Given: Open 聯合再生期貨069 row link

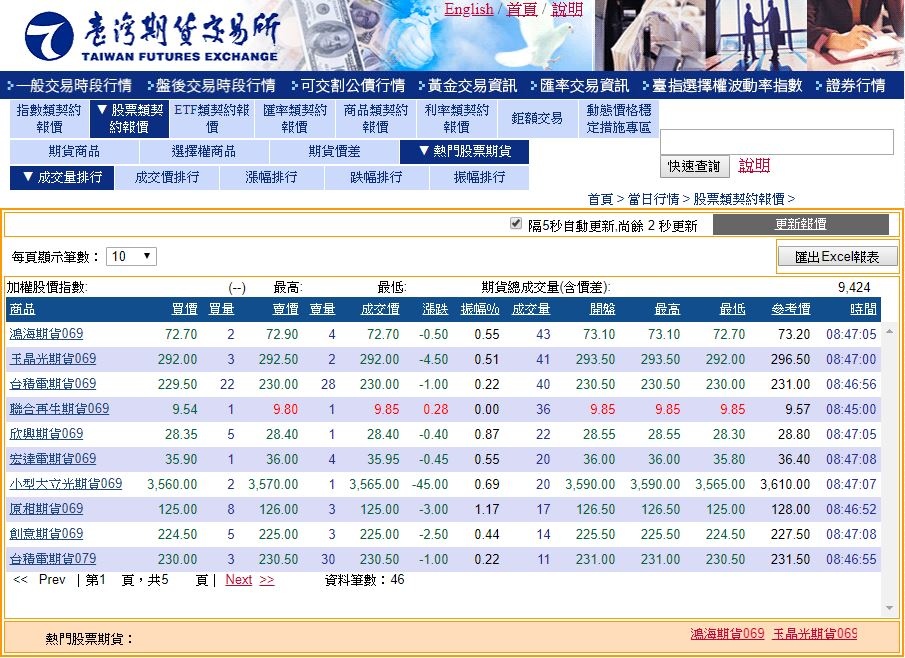Looking at the screenshot, I should 59,409.
